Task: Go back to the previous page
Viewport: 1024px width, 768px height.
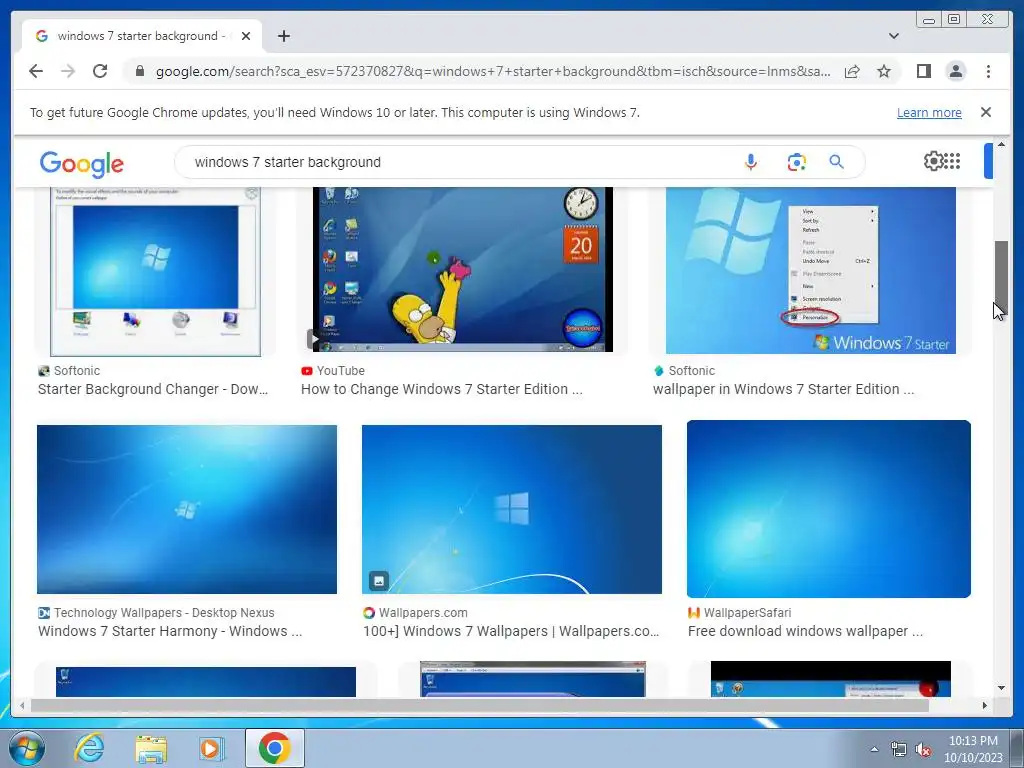Action: tap(36, 71)
